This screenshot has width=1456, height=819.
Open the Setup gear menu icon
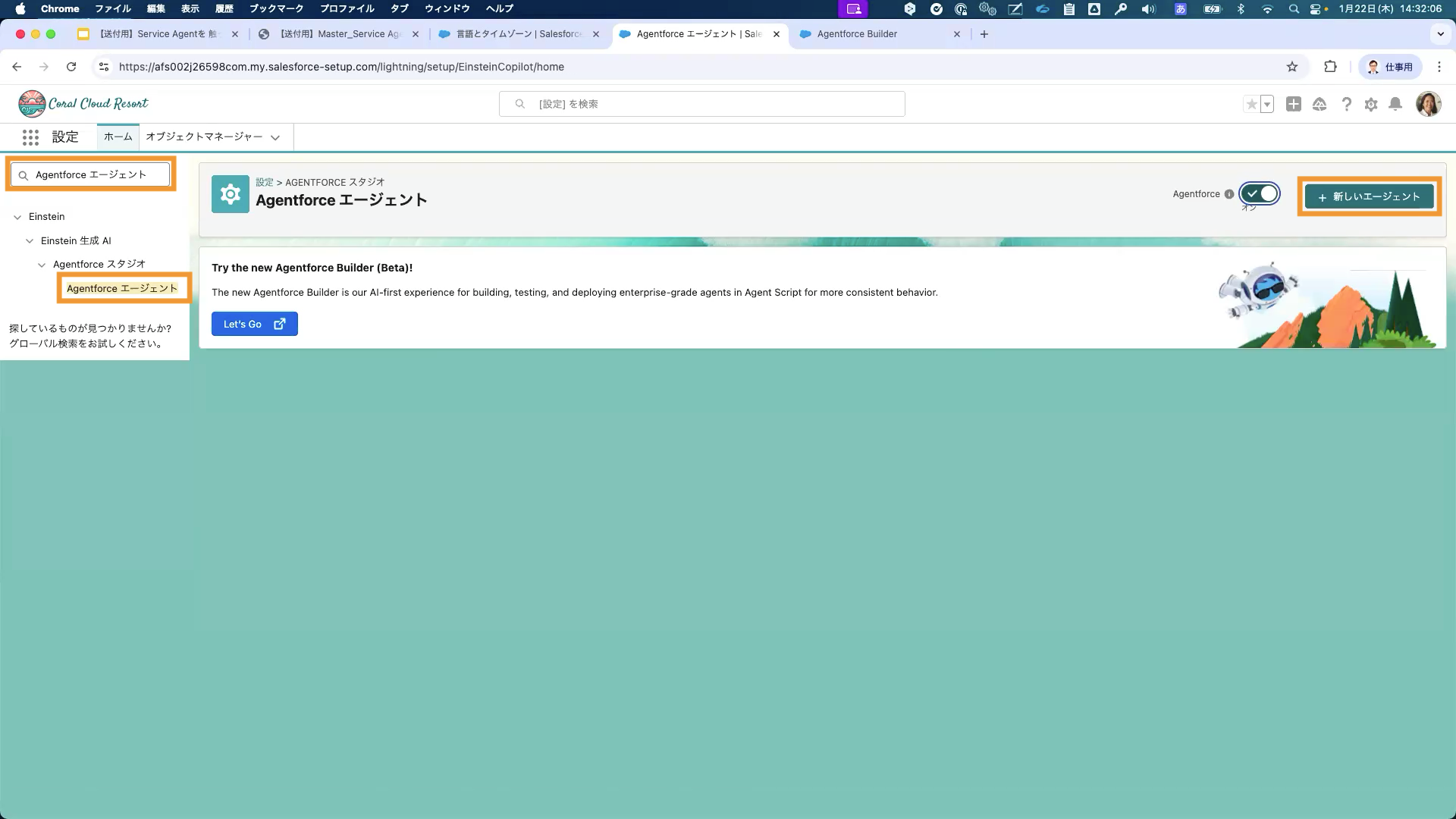(x=1370, y=105)
